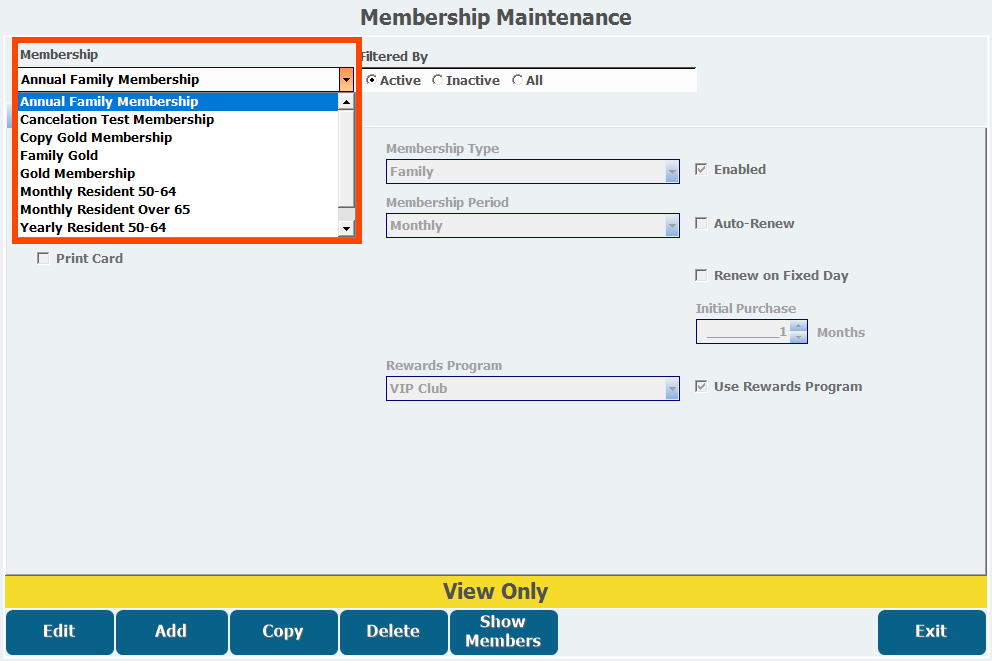
Task: Select the All filter radio button
Action: coord(518,80)
